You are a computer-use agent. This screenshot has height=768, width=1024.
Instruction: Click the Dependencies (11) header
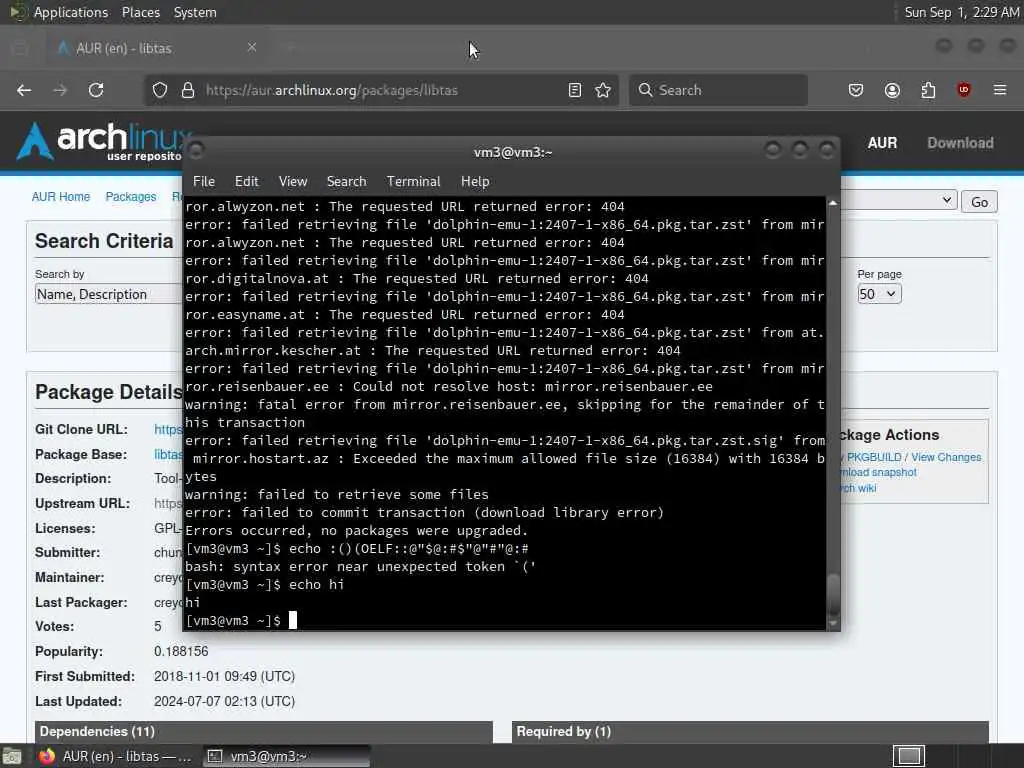coord(97,731)
